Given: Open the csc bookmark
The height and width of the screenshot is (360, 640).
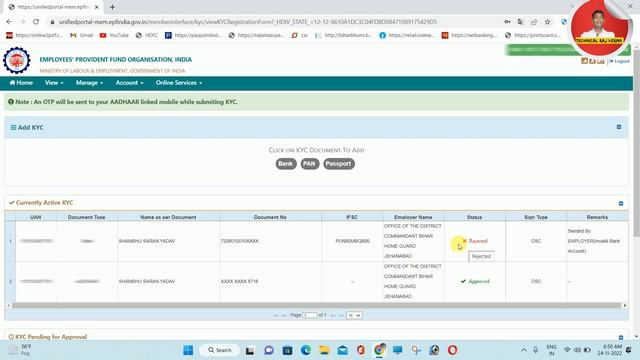Looking at the screenshot, I should [x=300, y=36].
